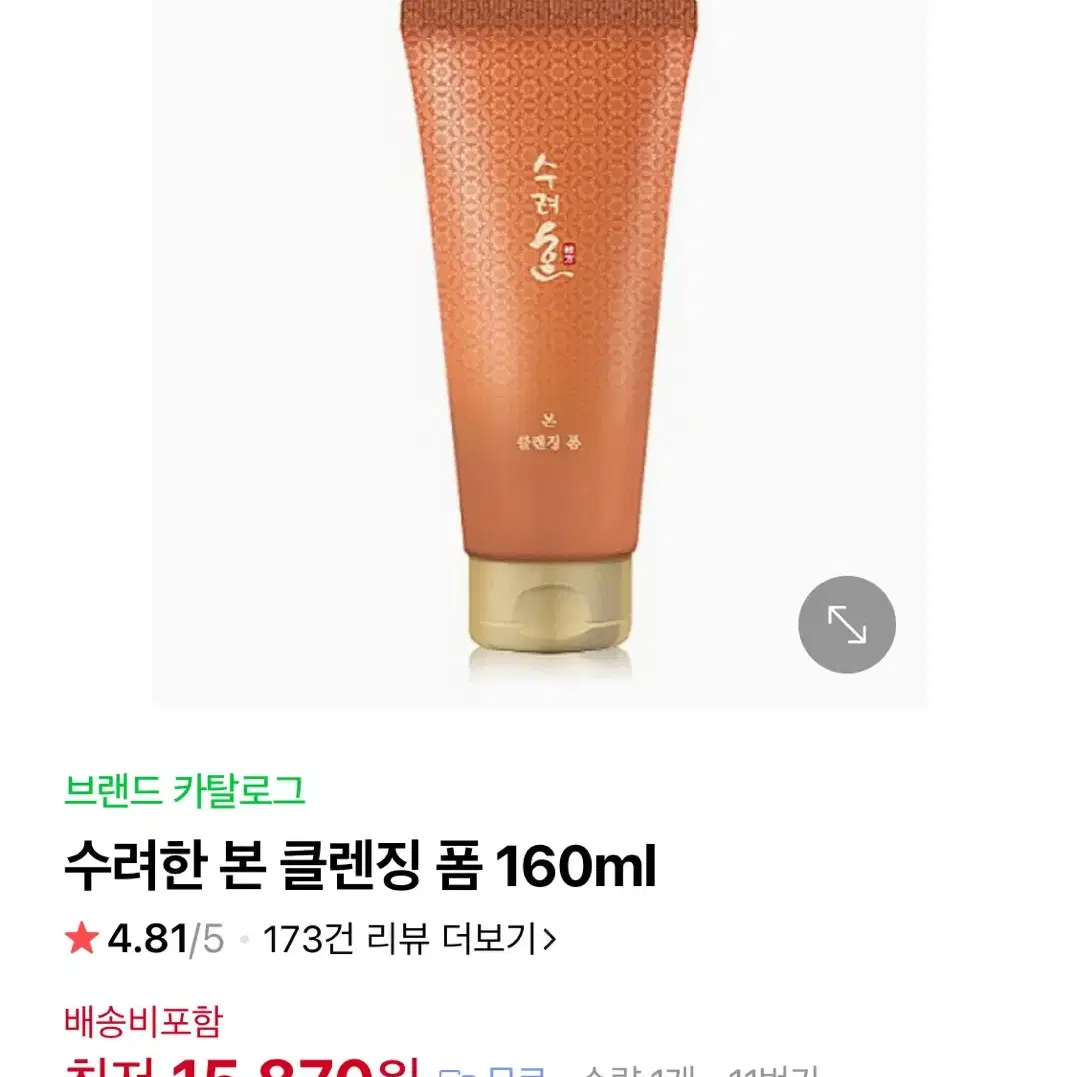Open 173건 리뷰 더보기 reviews link
The width and height of the screenshot is (1077, 1077).
click(x=409, y=938)
